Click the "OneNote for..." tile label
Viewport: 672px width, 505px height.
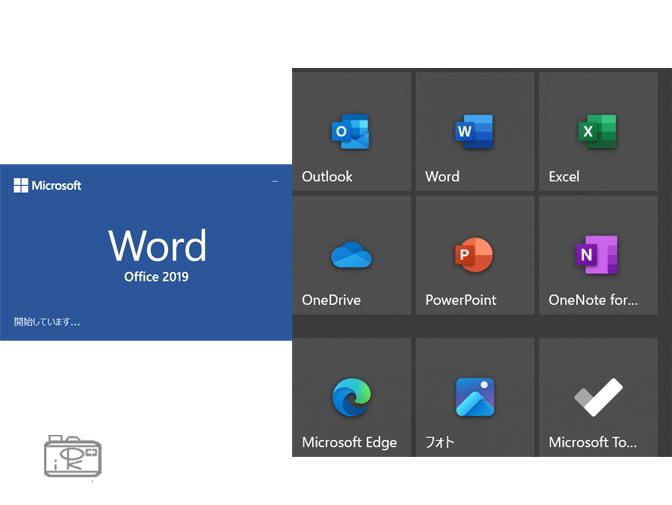(x=593, y=300)
